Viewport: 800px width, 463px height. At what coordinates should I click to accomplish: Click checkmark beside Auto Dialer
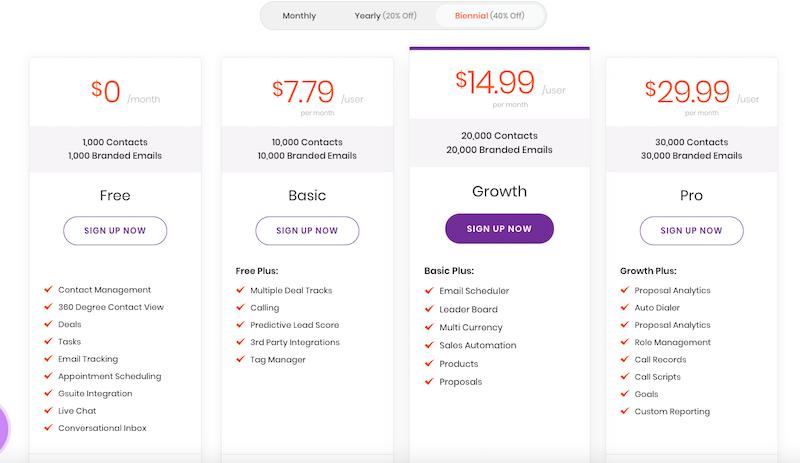pyautogui.click(x=624, y=307)
